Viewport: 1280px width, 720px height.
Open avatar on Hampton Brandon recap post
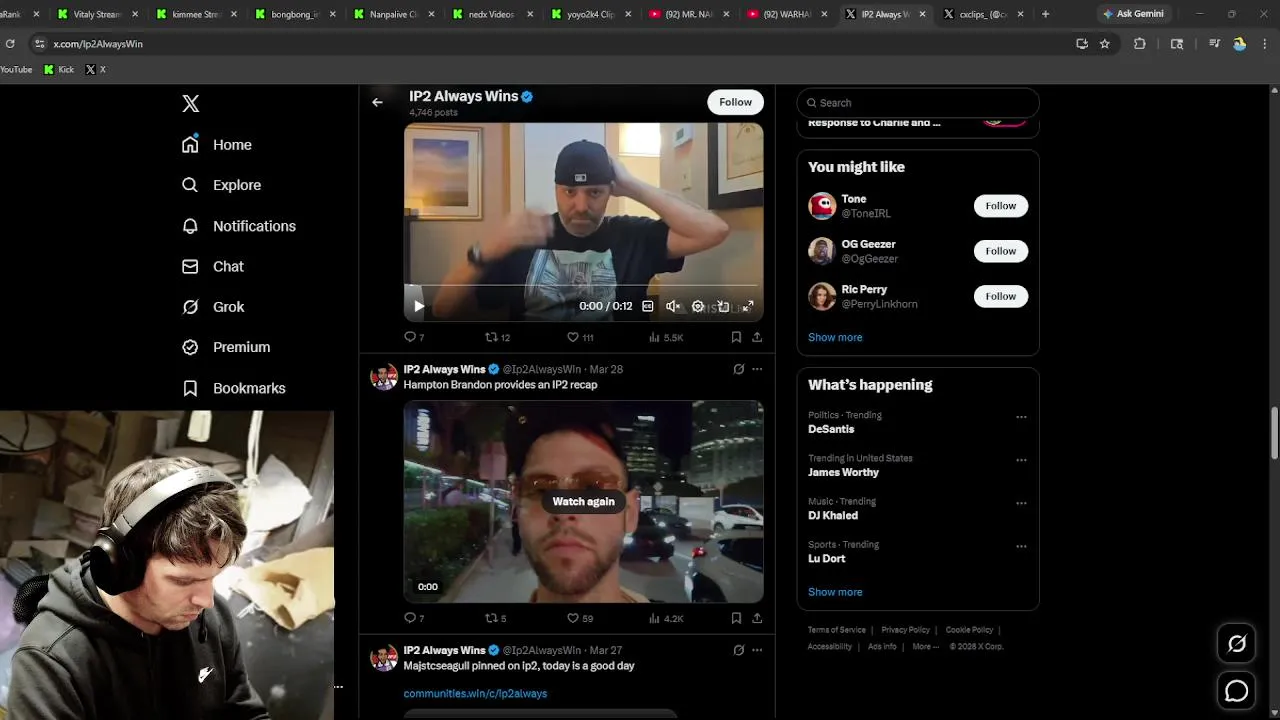pos(384,377)
